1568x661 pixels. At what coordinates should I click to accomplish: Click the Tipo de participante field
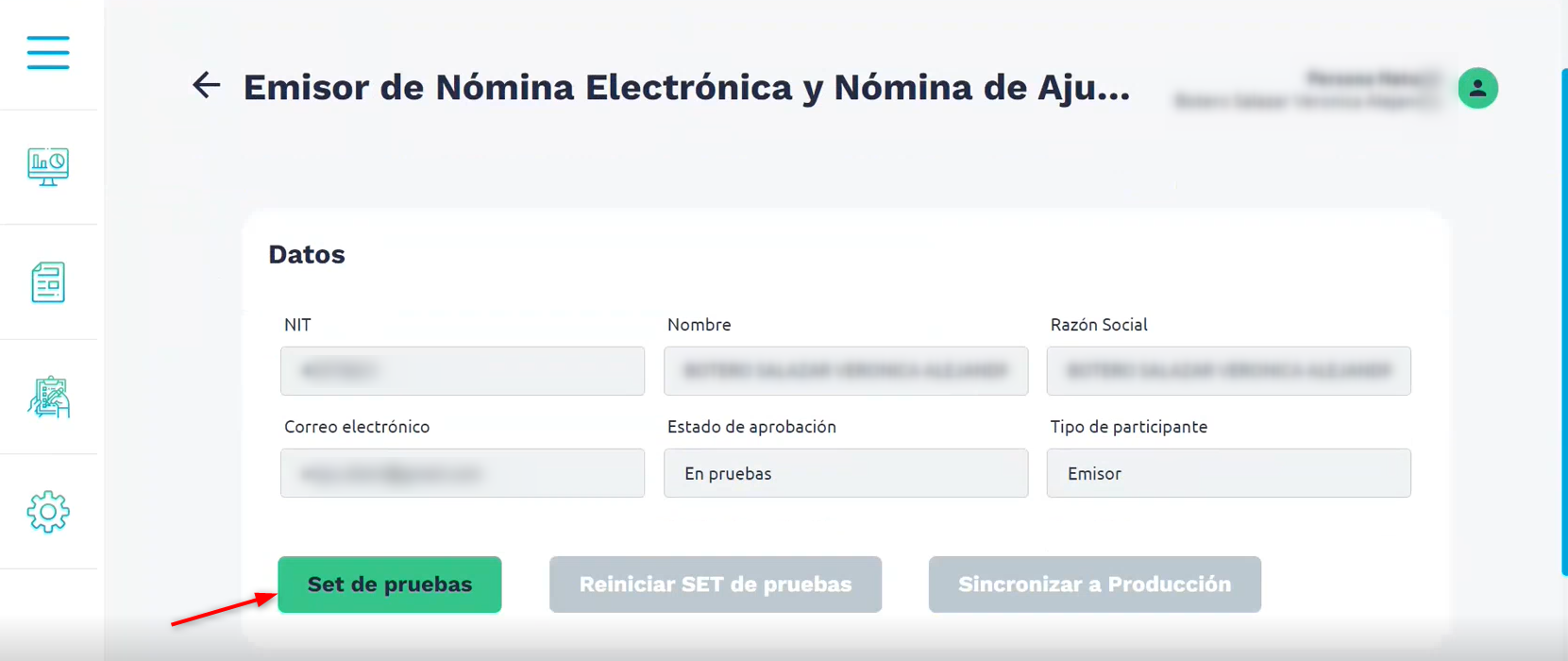[x=1228, y=473]
